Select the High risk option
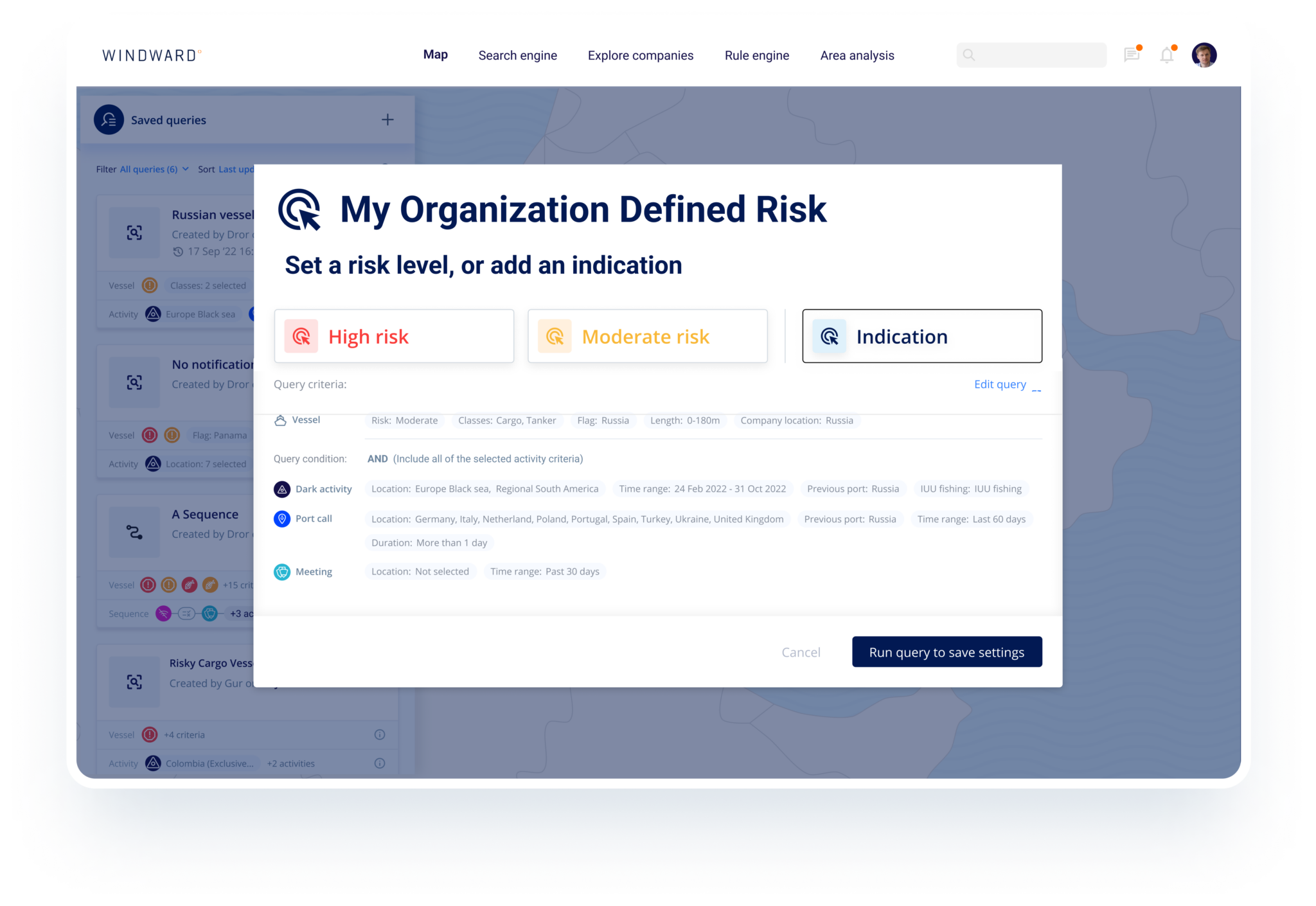Screen dimensions: 1316x906 tap(394, 335)
